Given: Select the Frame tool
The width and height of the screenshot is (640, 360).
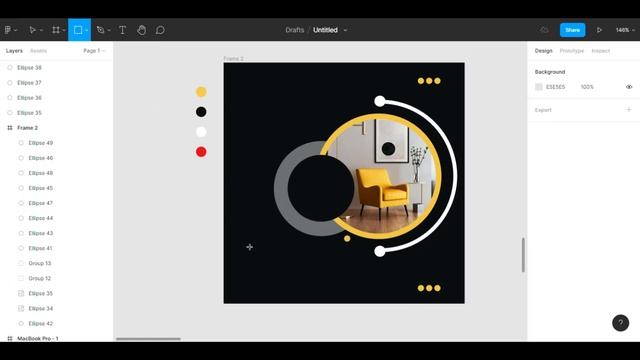Looking at the screenshot, I should 56,30.
